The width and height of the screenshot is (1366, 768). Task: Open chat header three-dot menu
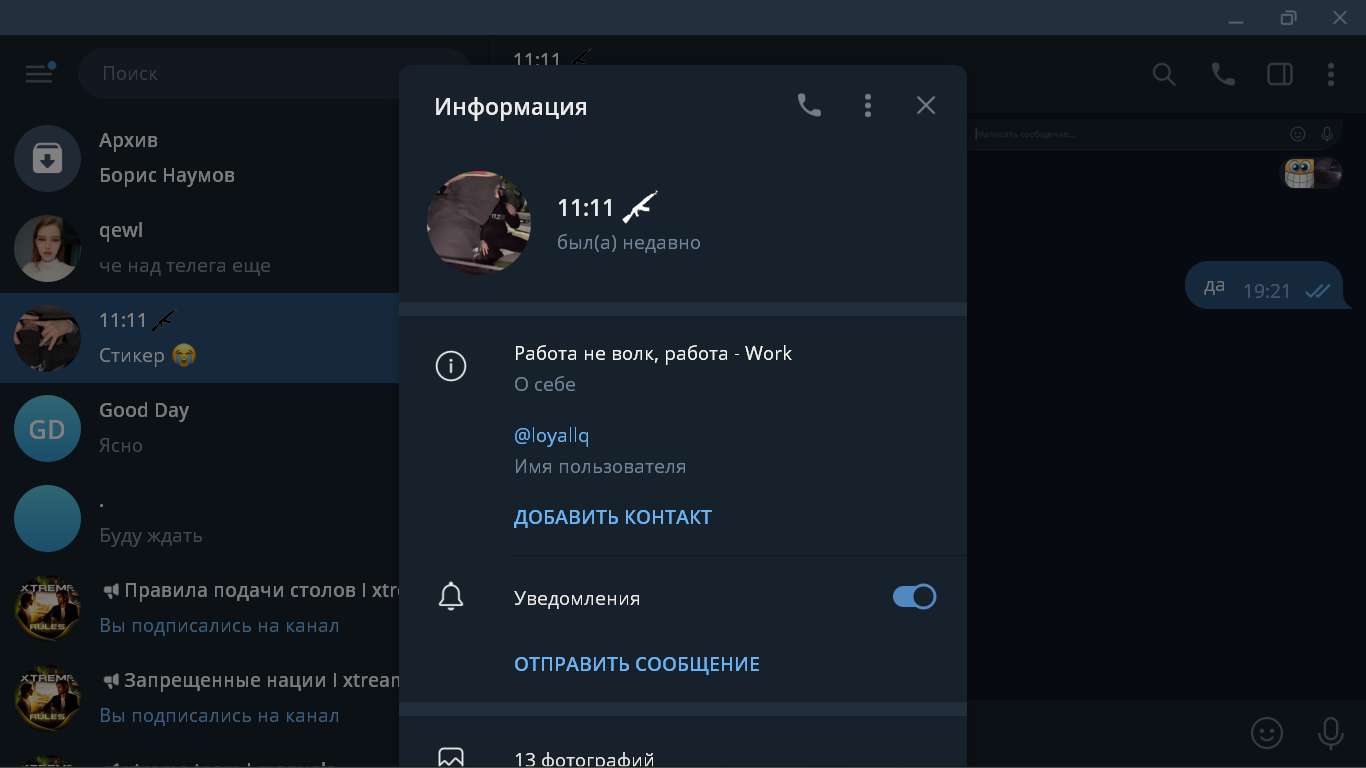pos(1331,74)
